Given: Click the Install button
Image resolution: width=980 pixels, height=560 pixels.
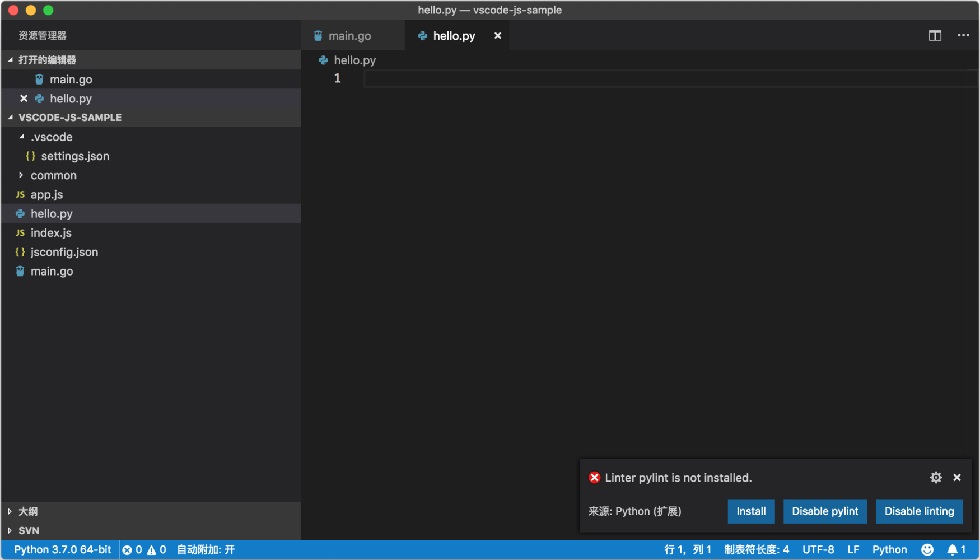Looking at the screenshot, I should (x=751, y=511).
